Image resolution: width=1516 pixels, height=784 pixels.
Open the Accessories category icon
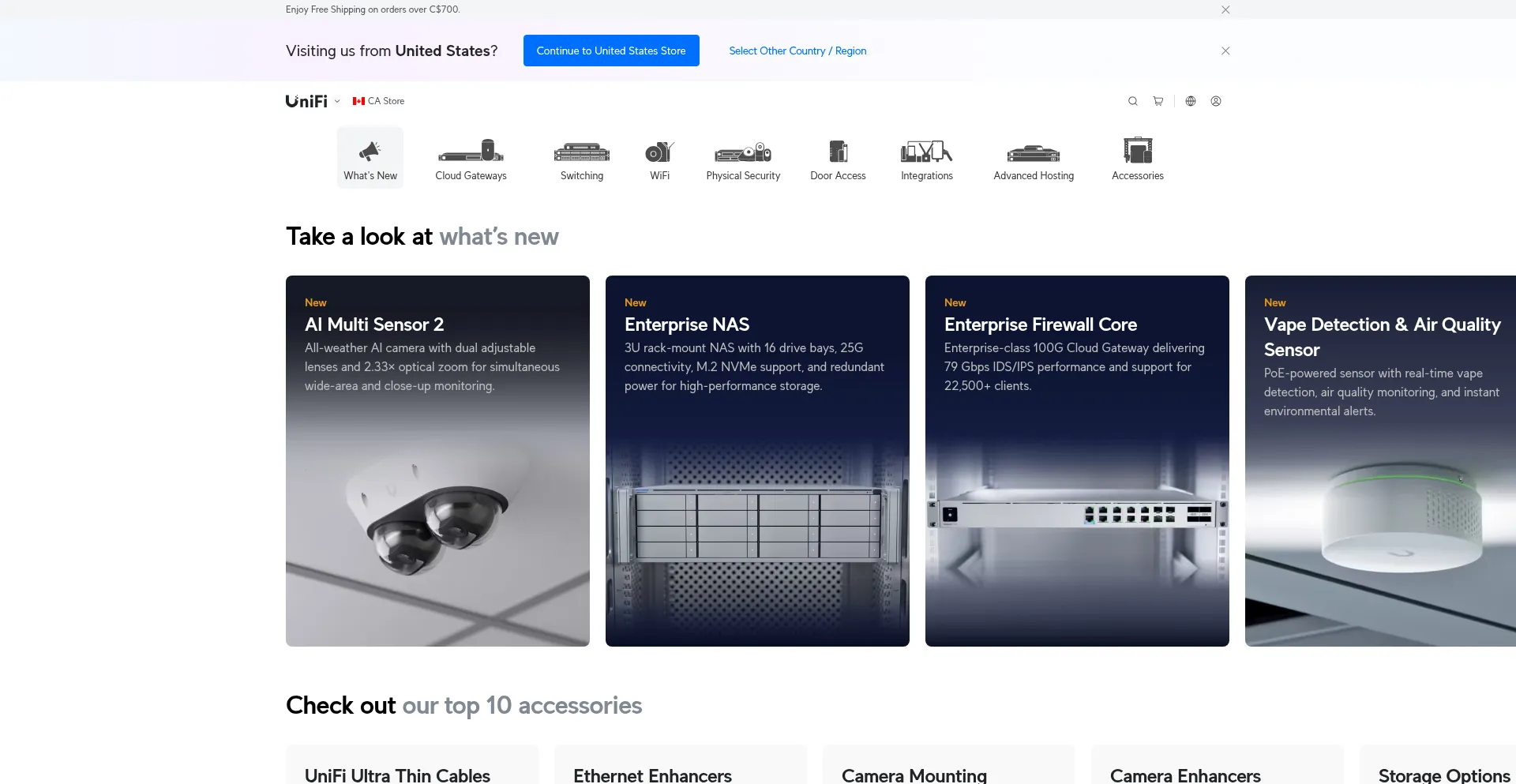(x=1138, y=149)
